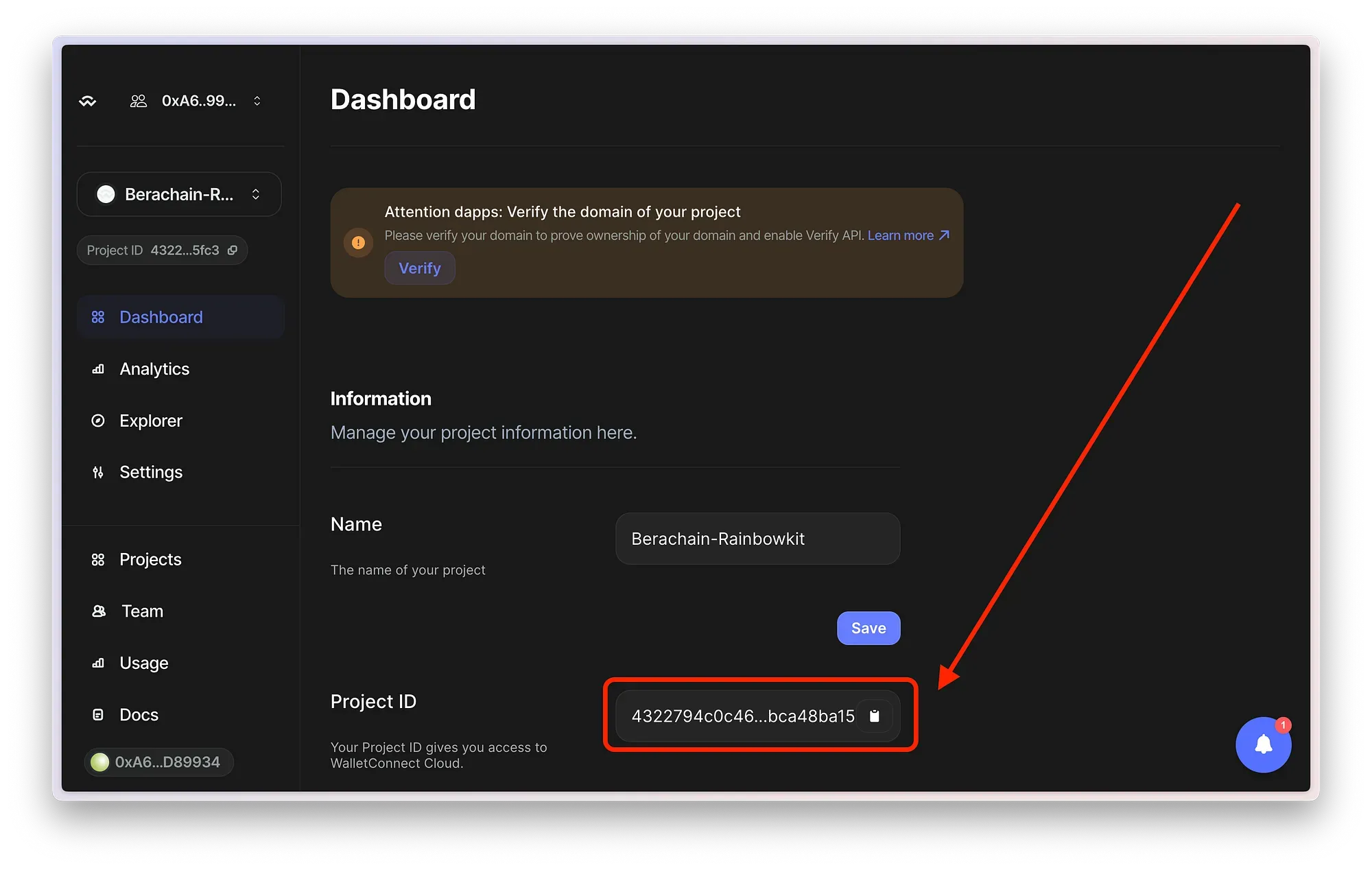Click the Analytics bar chart icon

pos(98,369)
